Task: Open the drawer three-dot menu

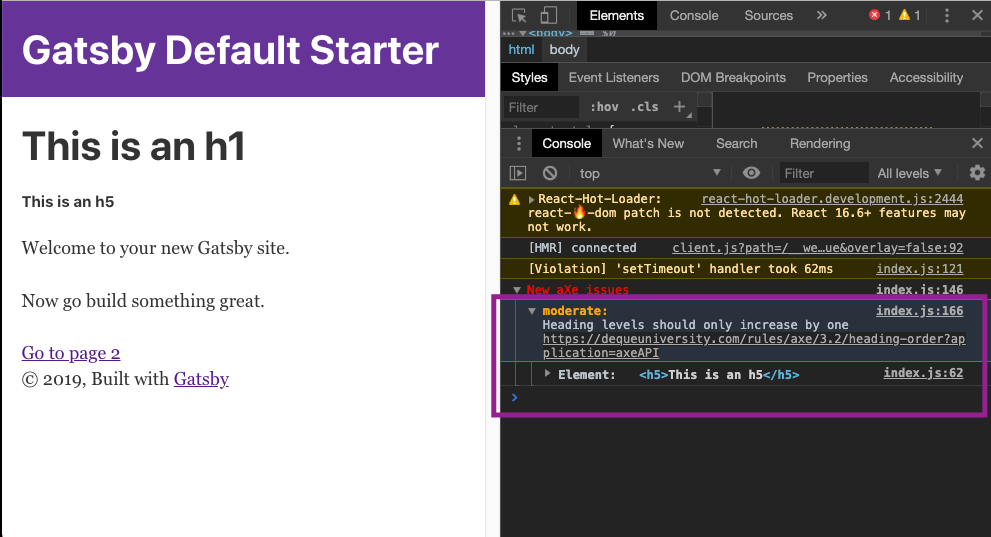Action: (518, 143)
